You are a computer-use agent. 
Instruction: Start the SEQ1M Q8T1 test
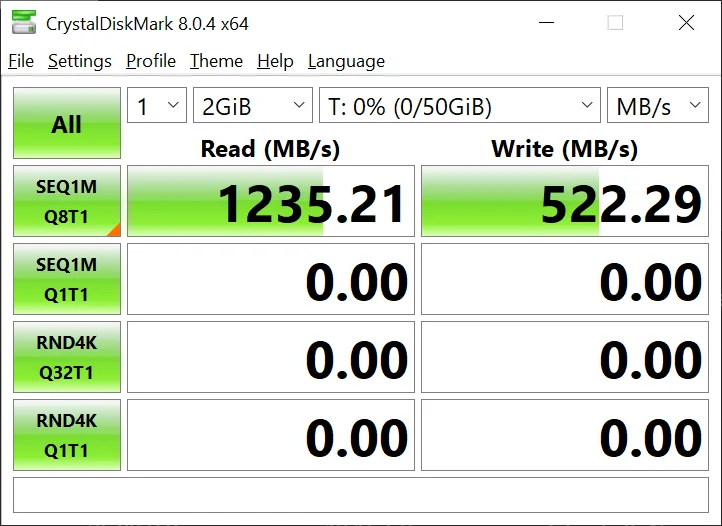(67, 201)
